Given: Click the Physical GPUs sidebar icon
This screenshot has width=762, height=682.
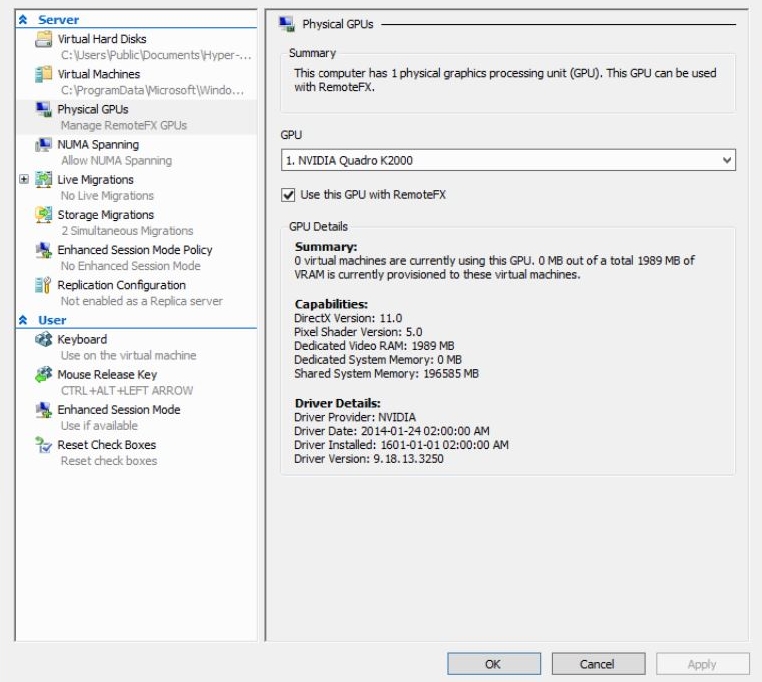Looking at the screenshot, I should point(43,109).
